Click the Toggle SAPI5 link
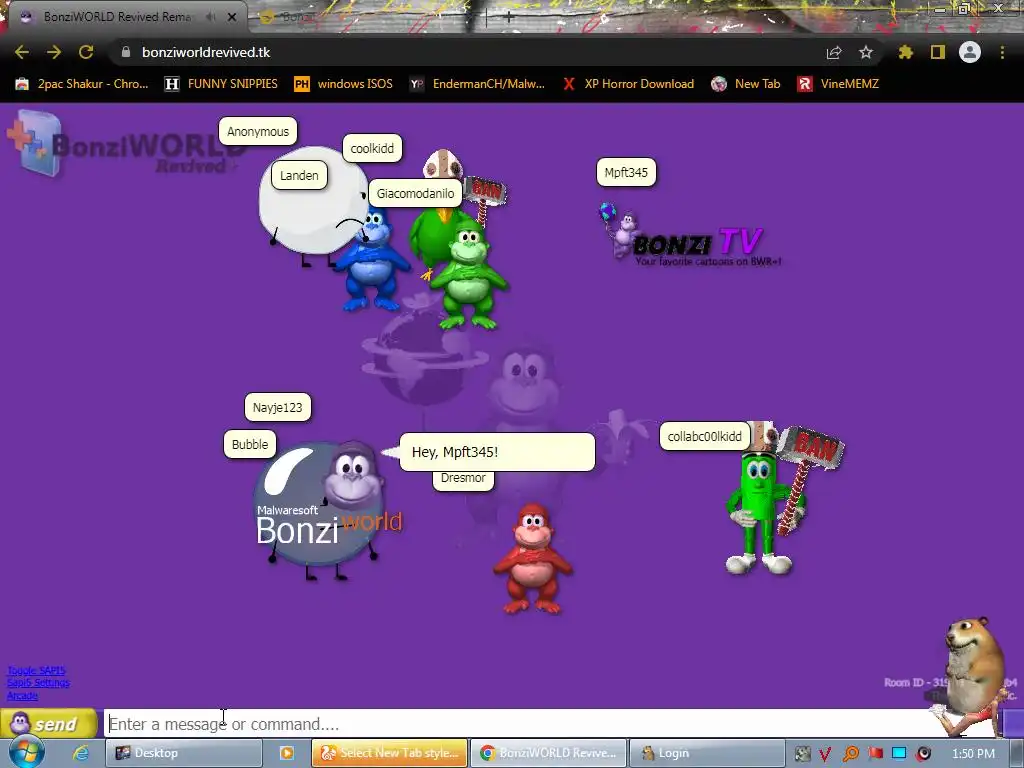Image resolution: width=1024 pixels, height=768 pixels. (x=37, y=670)
